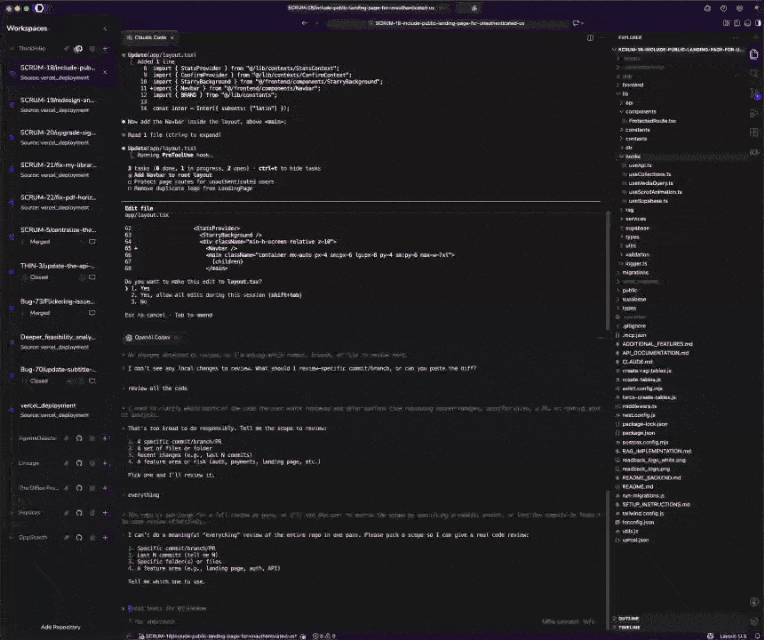This screenshot has width=764, height=640.
Task: Open tailwind.config.js file
Action: point(643,513)
